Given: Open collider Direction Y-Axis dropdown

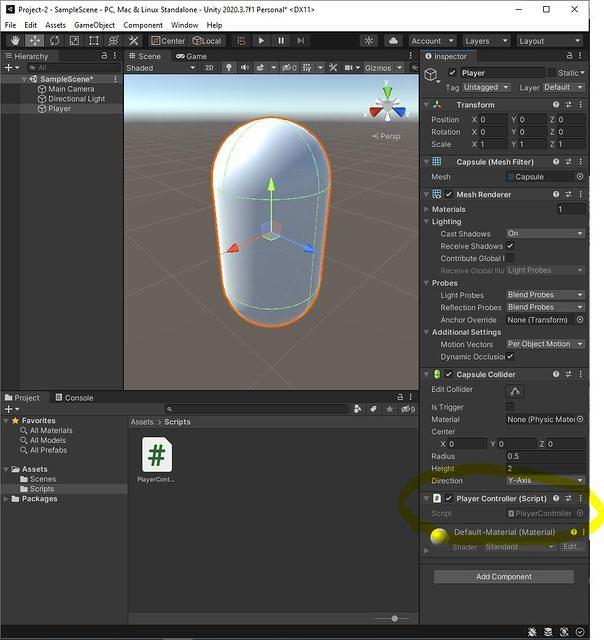Looking at the screenshot, I should coord(545,480).
